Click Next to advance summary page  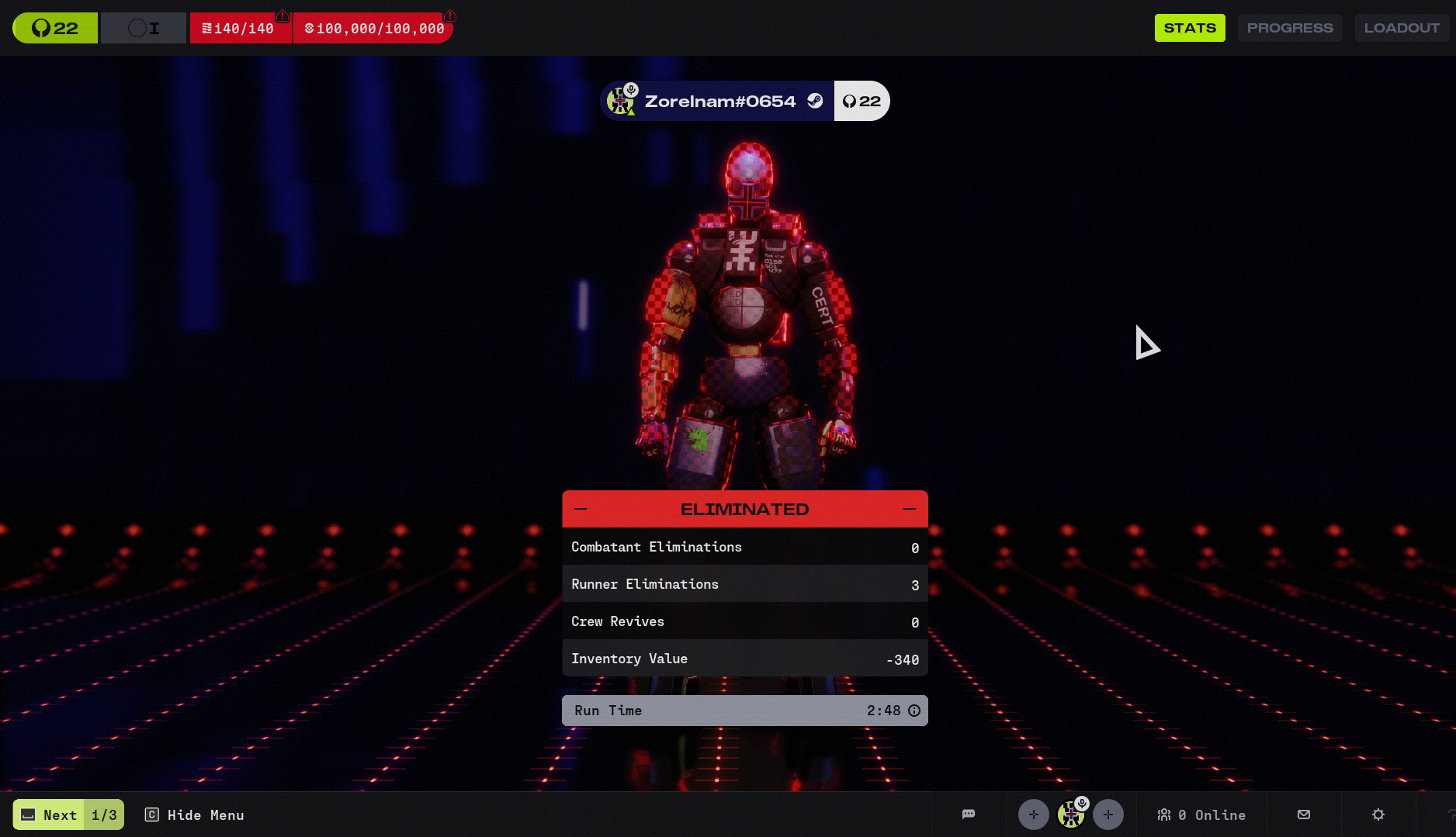(48, 815)
